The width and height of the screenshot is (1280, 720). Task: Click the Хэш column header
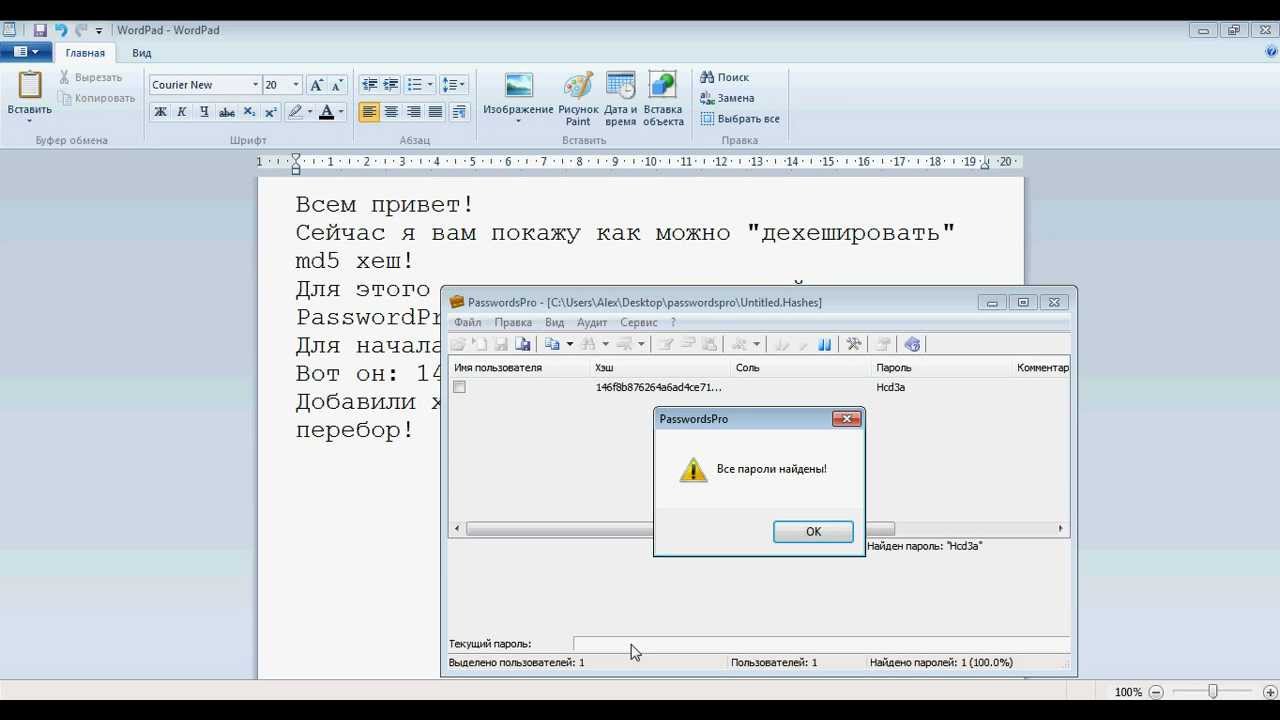660,368
